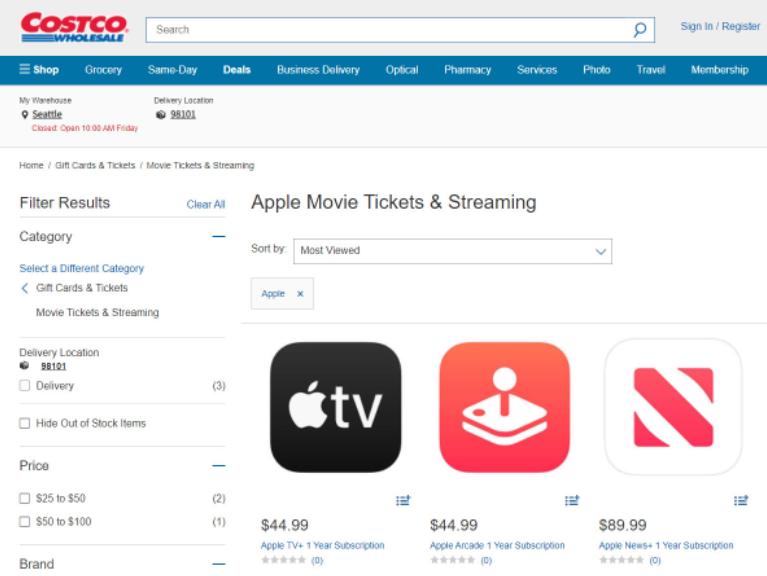The height and width of the screenshot is (576, 767).
Task: Check the Delivery filter checkbox
Action: [24, 386]
